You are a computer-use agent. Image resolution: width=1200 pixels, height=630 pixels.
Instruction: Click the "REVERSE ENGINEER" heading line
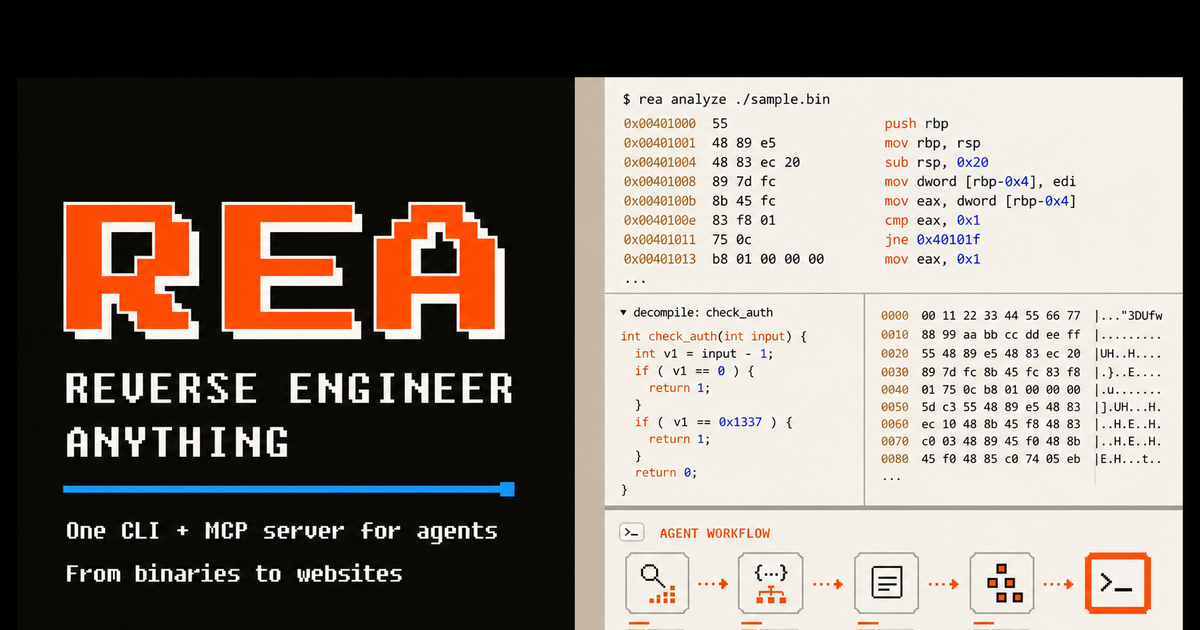coord(289,388)
